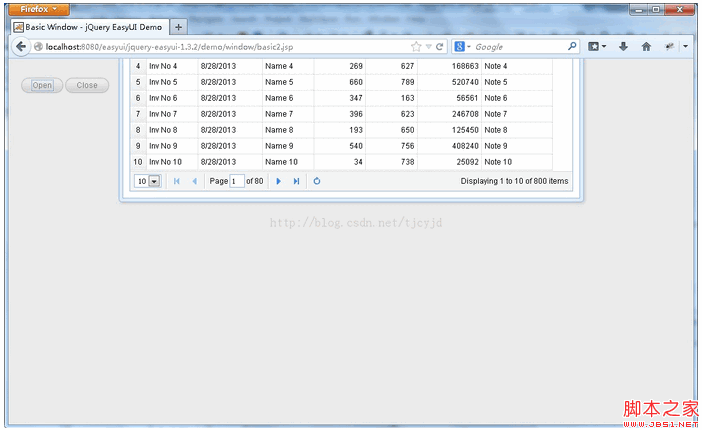Open the toolbar overflow dropdown arrow

pos(685,47)
